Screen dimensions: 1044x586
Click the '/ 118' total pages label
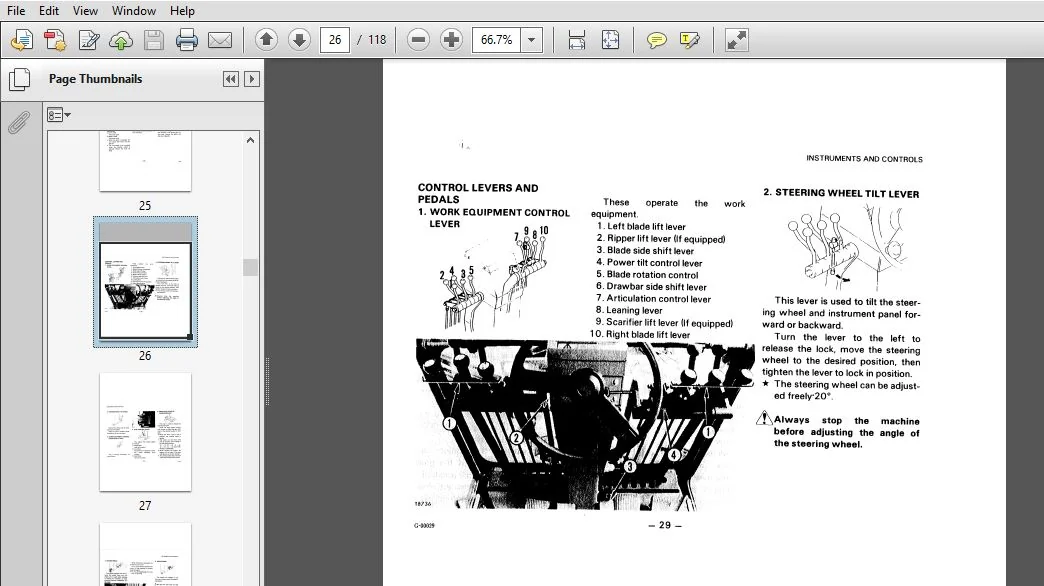(372, 40)
